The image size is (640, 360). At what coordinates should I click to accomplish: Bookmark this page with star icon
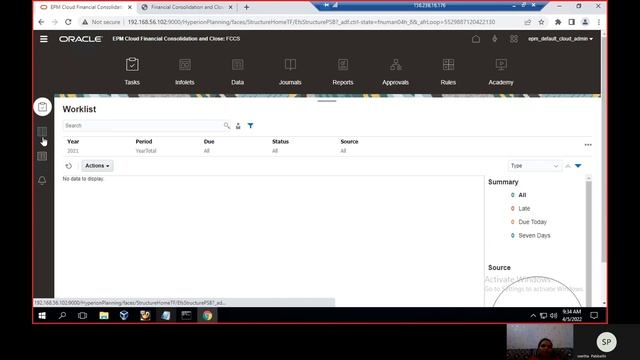[x=541, y=22]
